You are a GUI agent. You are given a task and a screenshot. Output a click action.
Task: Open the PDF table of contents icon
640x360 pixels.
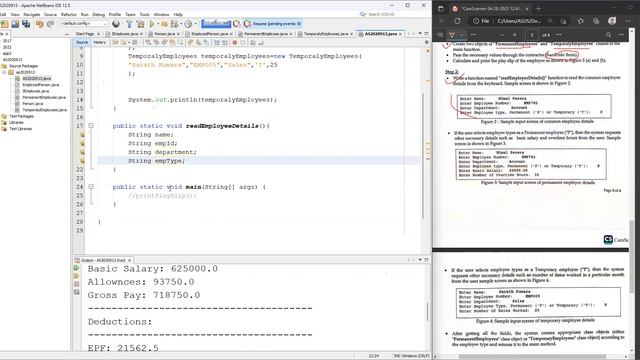(x=440, y=35)
